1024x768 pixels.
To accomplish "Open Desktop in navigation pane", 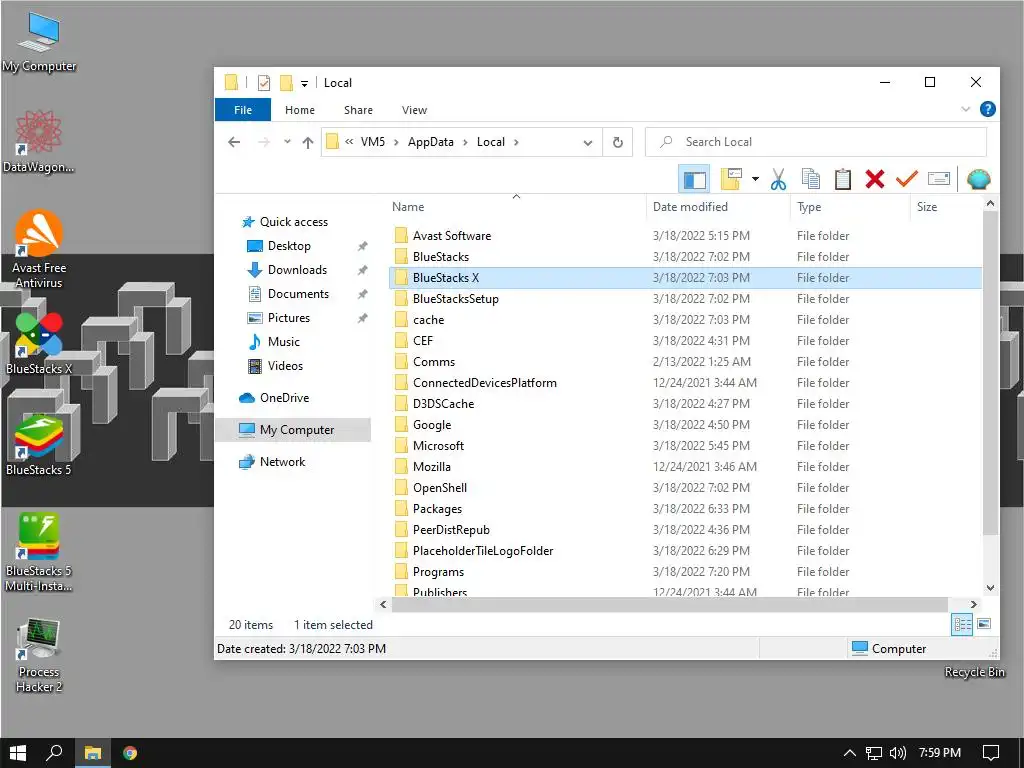I will pos(289,246).
